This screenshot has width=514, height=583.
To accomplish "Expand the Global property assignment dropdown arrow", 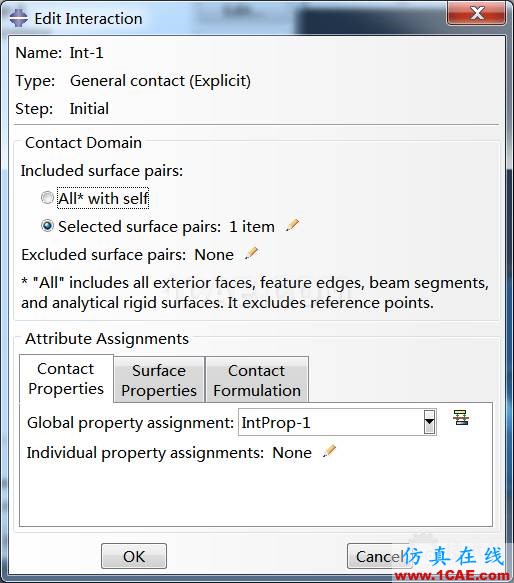I will tap(430, 422).
